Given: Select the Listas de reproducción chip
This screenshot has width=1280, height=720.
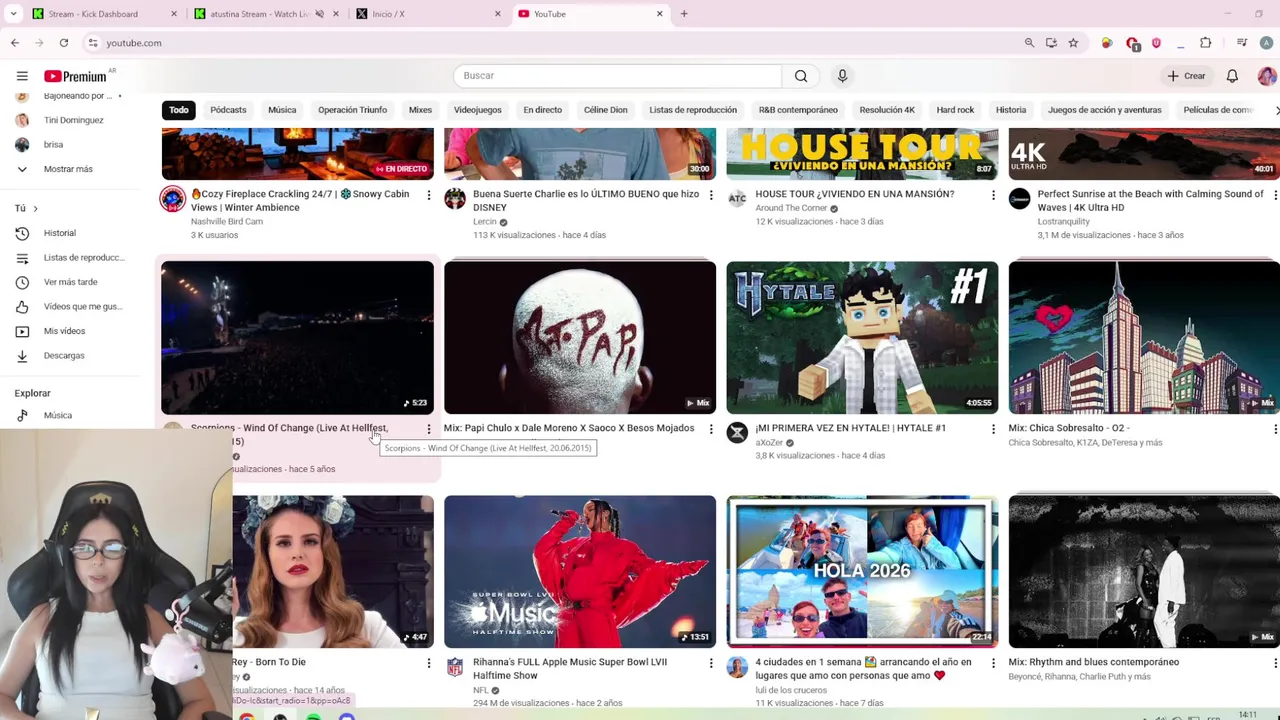Looking at the screenshot, I should [x=693, y=110].
